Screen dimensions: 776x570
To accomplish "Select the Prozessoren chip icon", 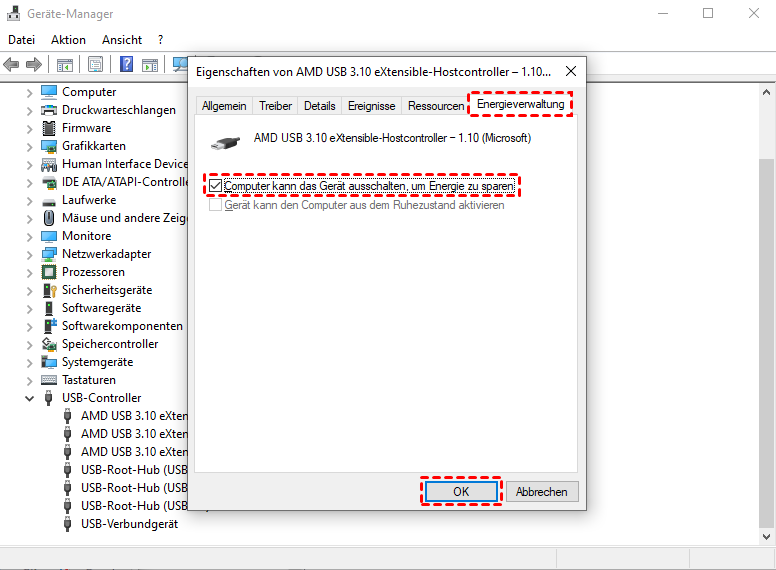I will 49,272.
